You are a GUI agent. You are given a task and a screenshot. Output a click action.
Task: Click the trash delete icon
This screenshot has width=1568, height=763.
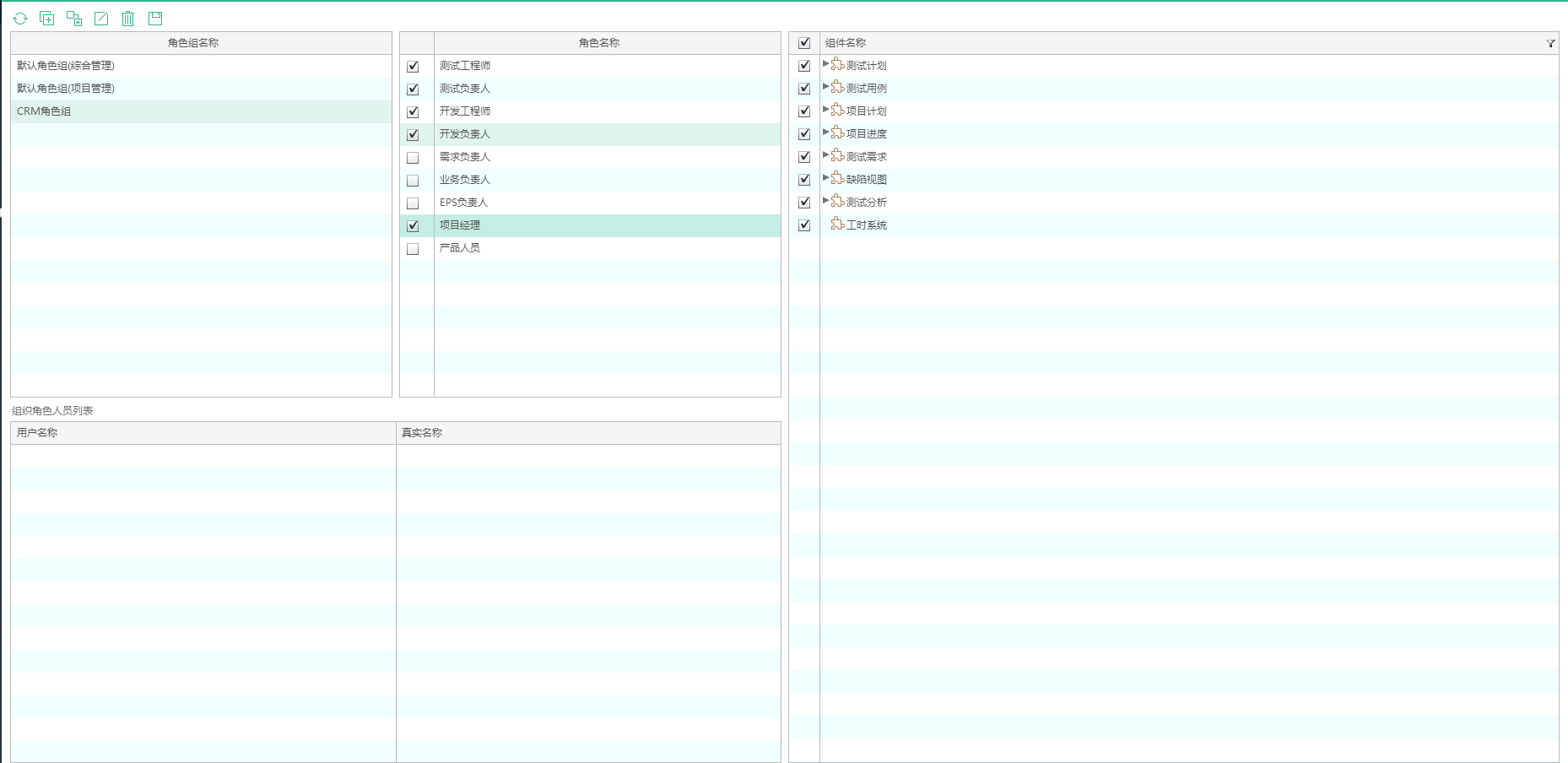pyautogui.click(x=128, y=19)
